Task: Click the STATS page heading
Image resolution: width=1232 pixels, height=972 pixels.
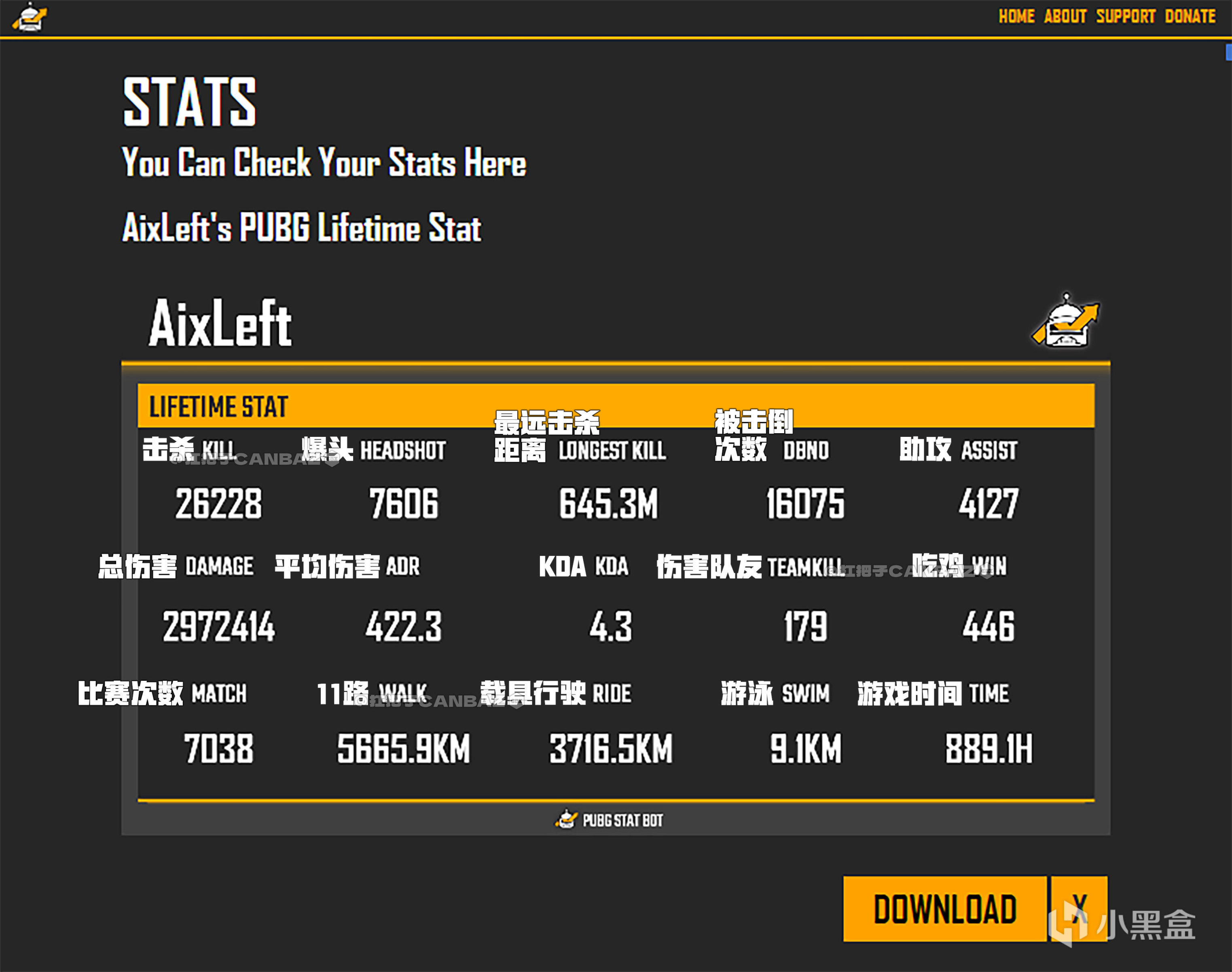Action: click(190, 102)
